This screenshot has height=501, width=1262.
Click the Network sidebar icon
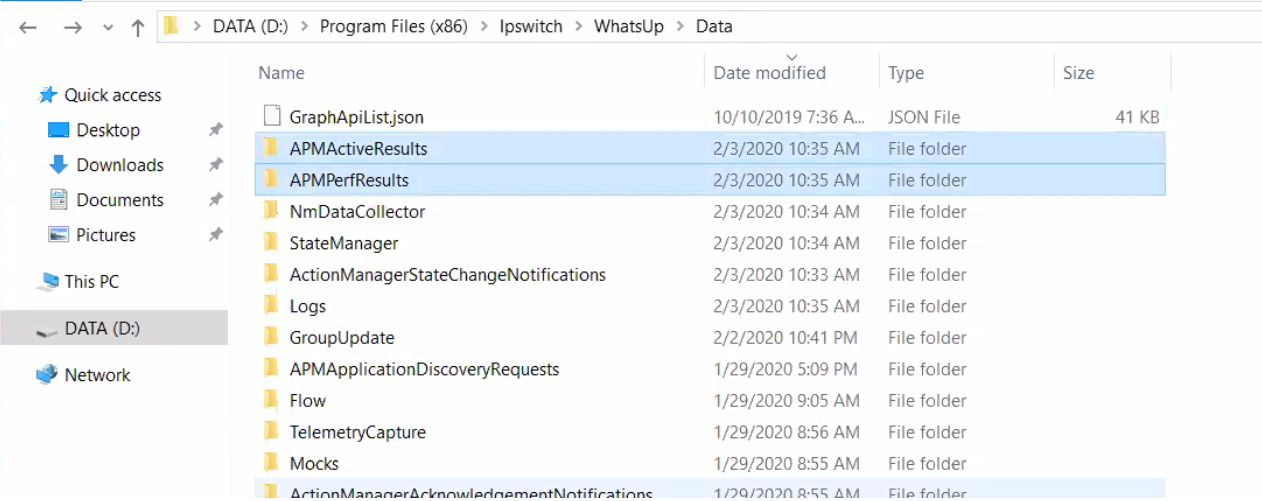[x=47, y=375]
